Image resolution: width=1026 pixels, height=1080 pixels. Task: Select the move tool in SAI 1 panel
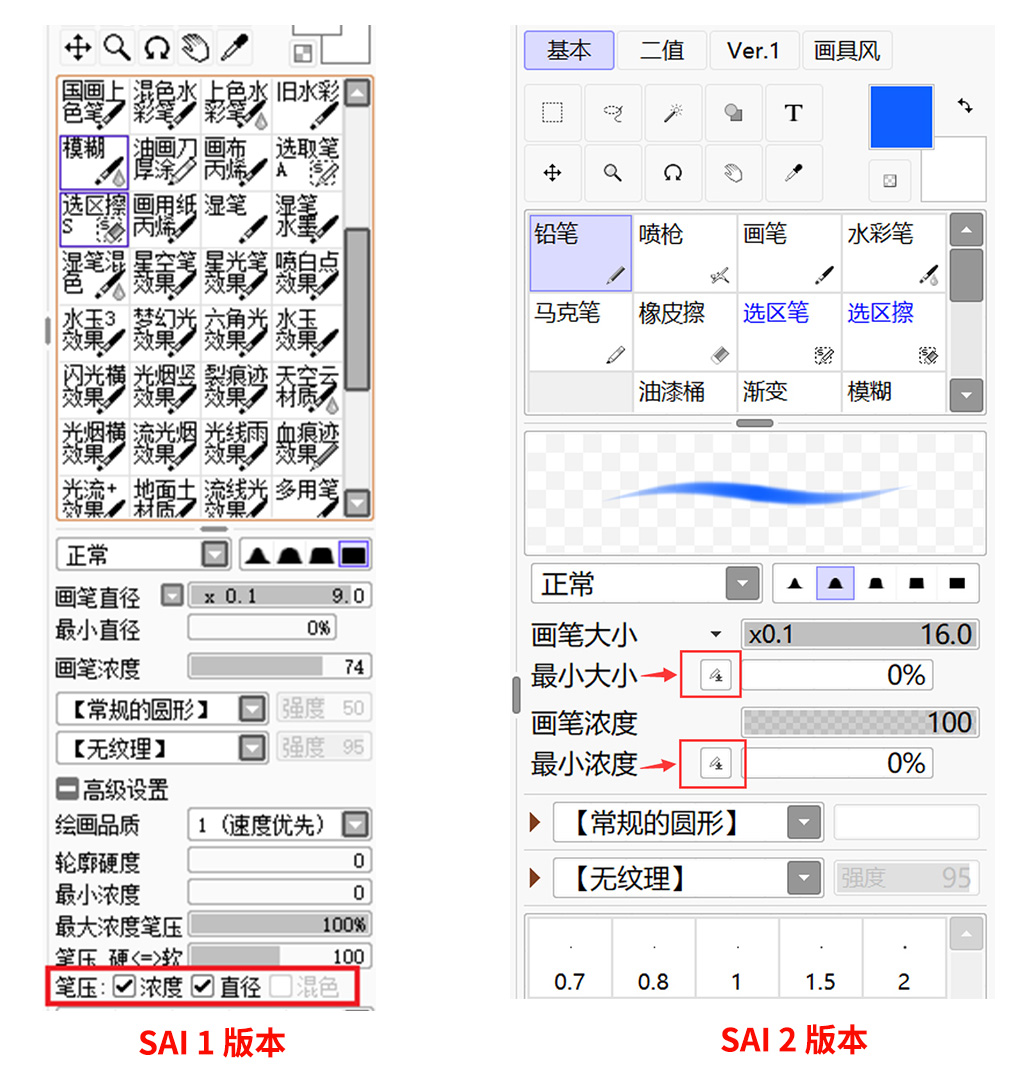coord(78,48)
